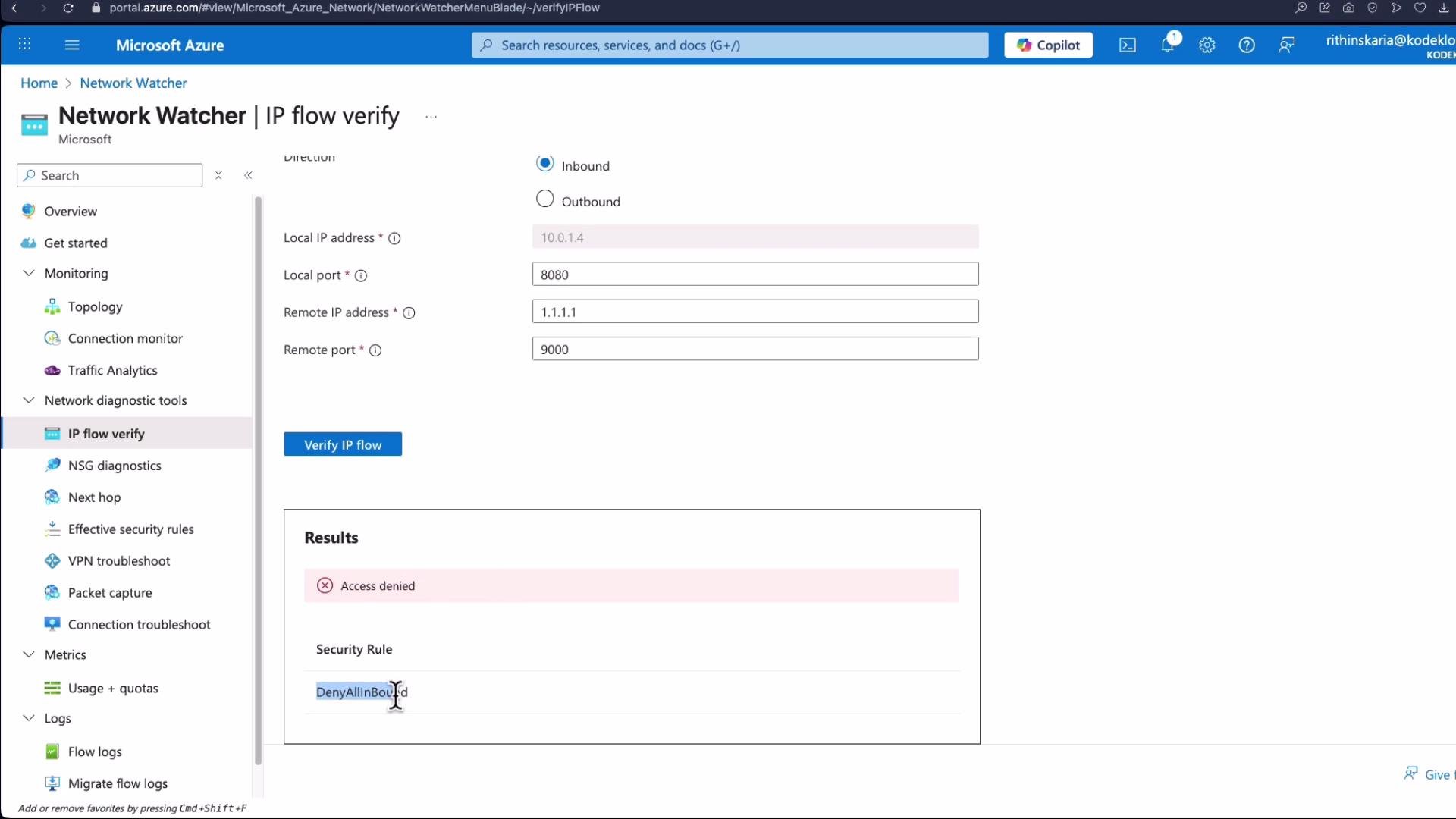Reload the page in the browser
Viewport: 1456px width, 819px height.
coord(68,8)
